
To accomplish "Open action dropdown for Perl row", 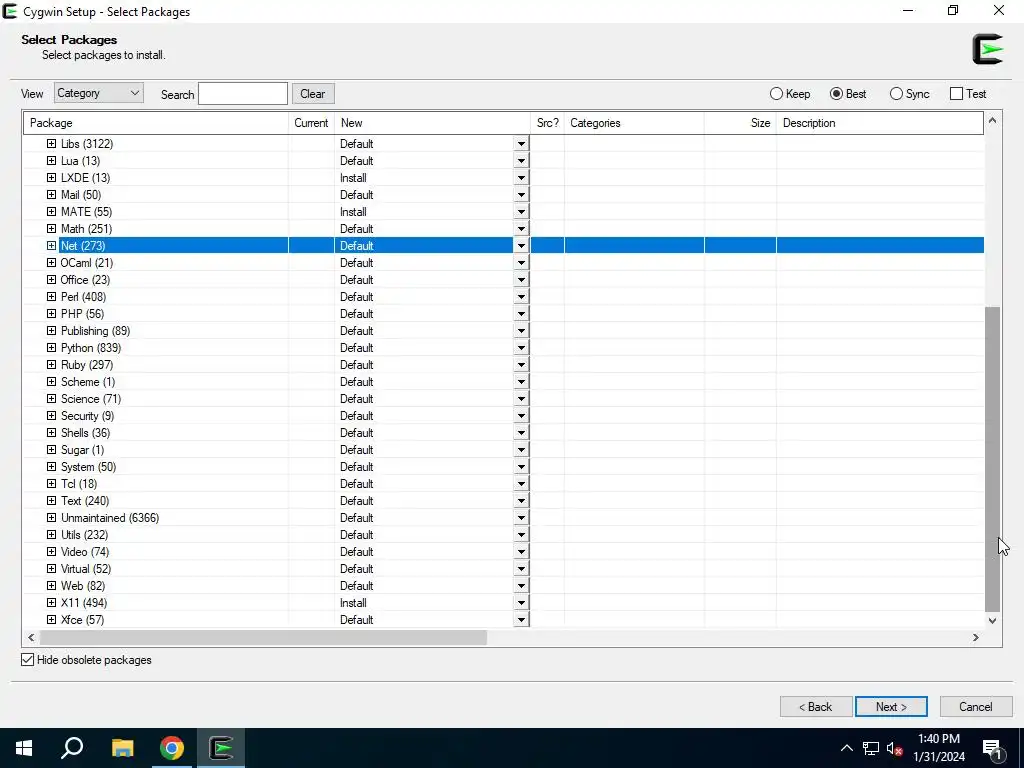I will tap(521, 296).
